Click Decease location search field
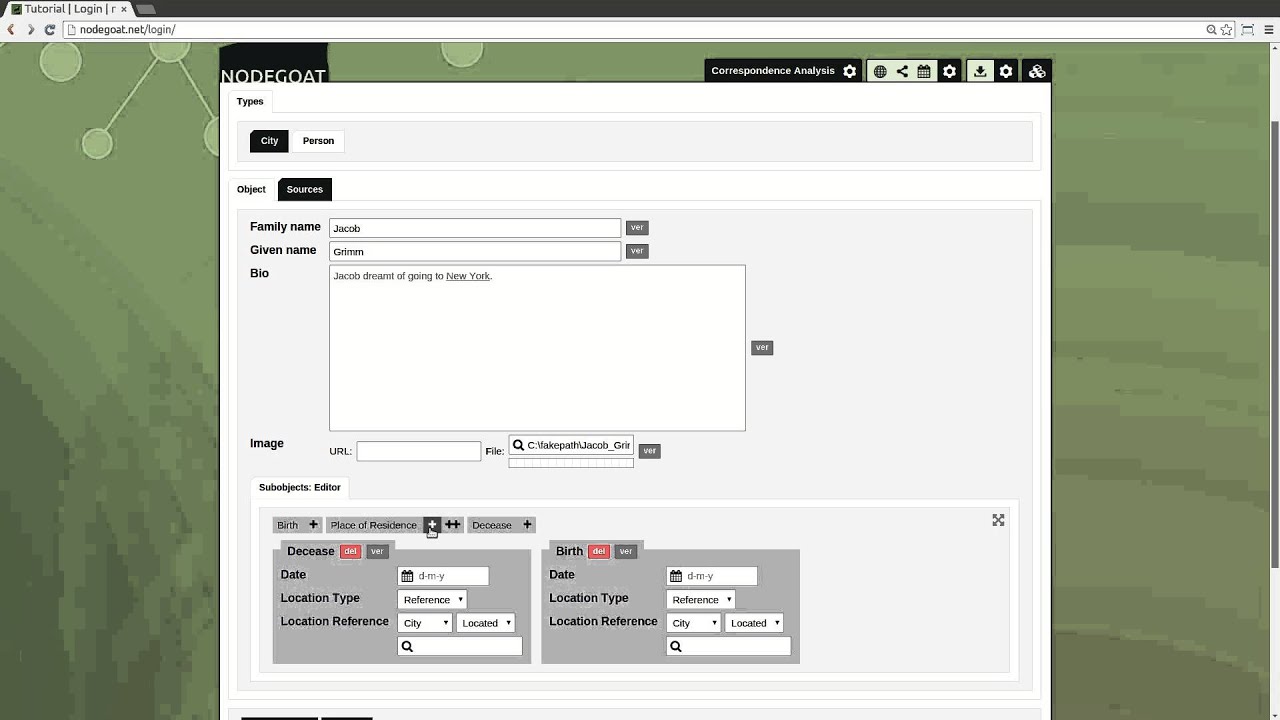This screenshot has height=720, width=1280. tap(460, 646)
